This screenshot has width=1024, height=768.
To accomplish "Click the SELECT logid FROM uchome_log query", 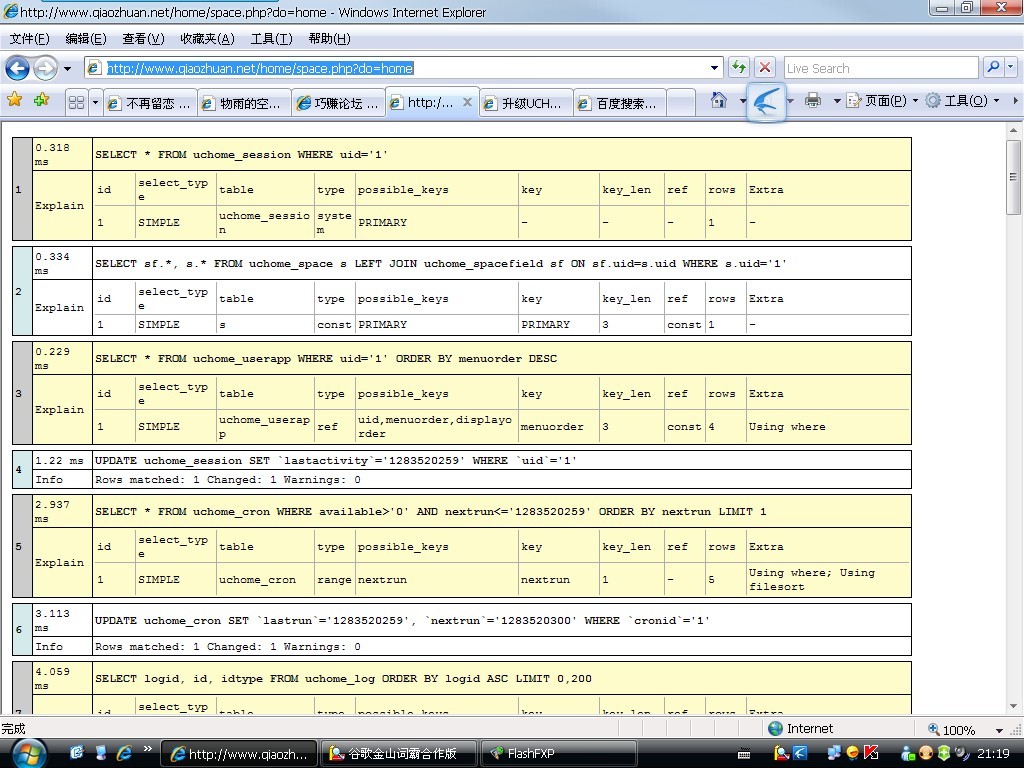I will pos(343,679).
